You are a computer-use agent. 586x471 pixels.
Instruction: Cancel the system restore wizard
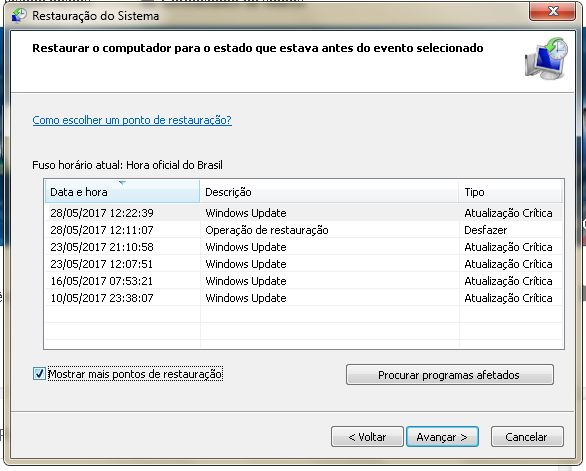click(x=527, y=437)
